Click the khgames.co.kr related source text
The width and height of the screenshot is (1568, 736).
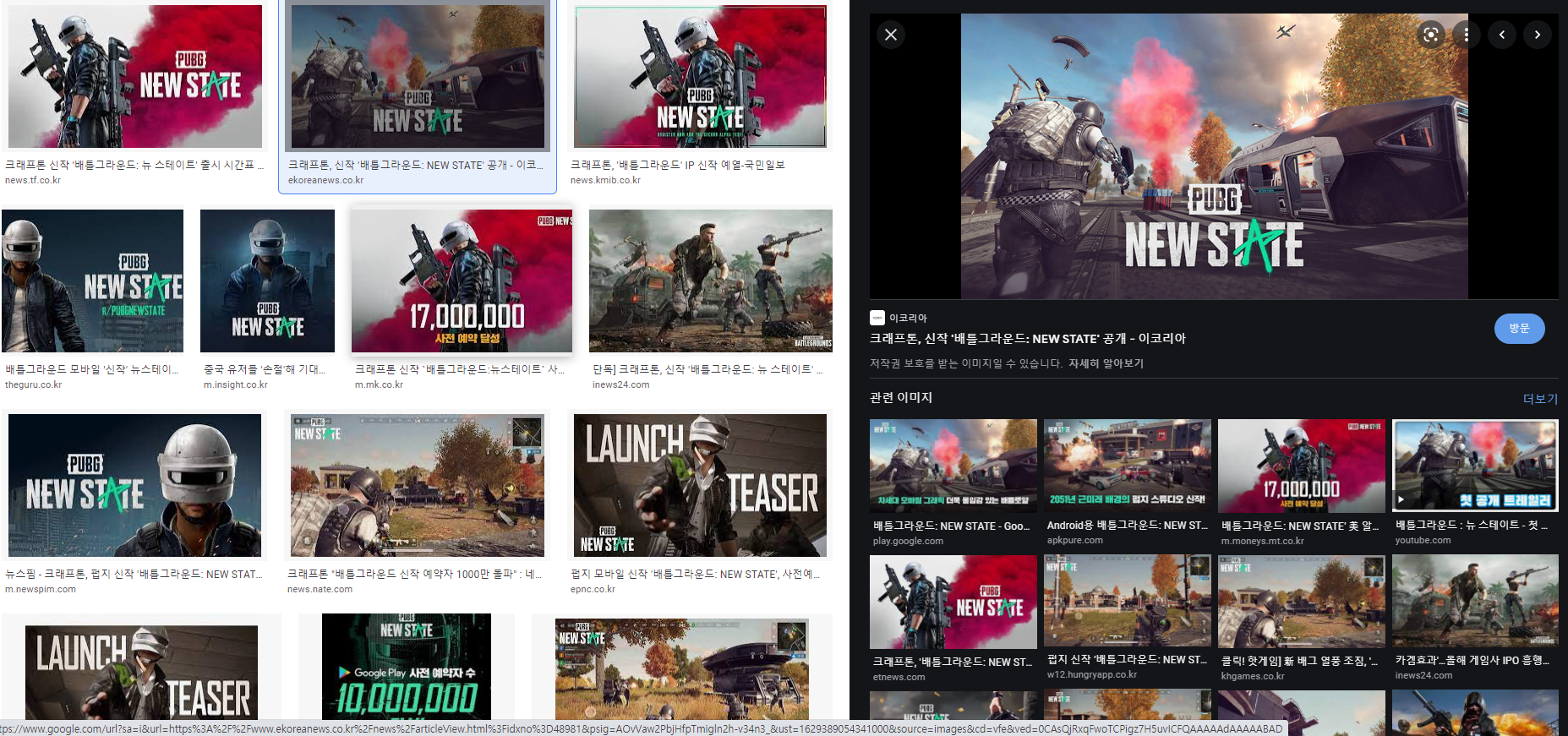point(1252,676)
